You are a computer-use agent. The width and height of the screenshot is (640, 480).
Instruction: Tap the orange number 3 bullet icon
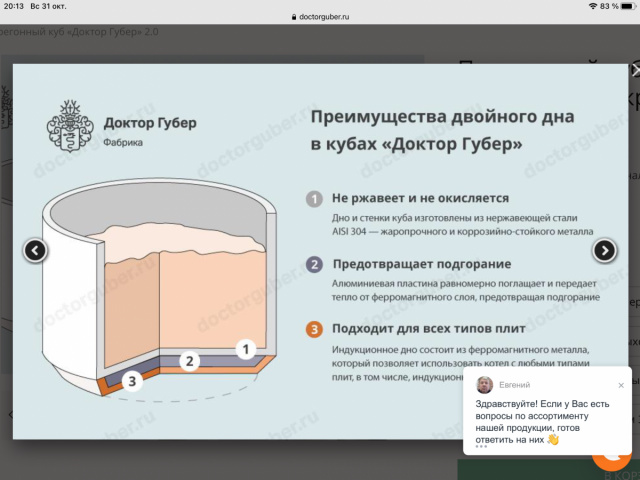click(x=314, y=330)
